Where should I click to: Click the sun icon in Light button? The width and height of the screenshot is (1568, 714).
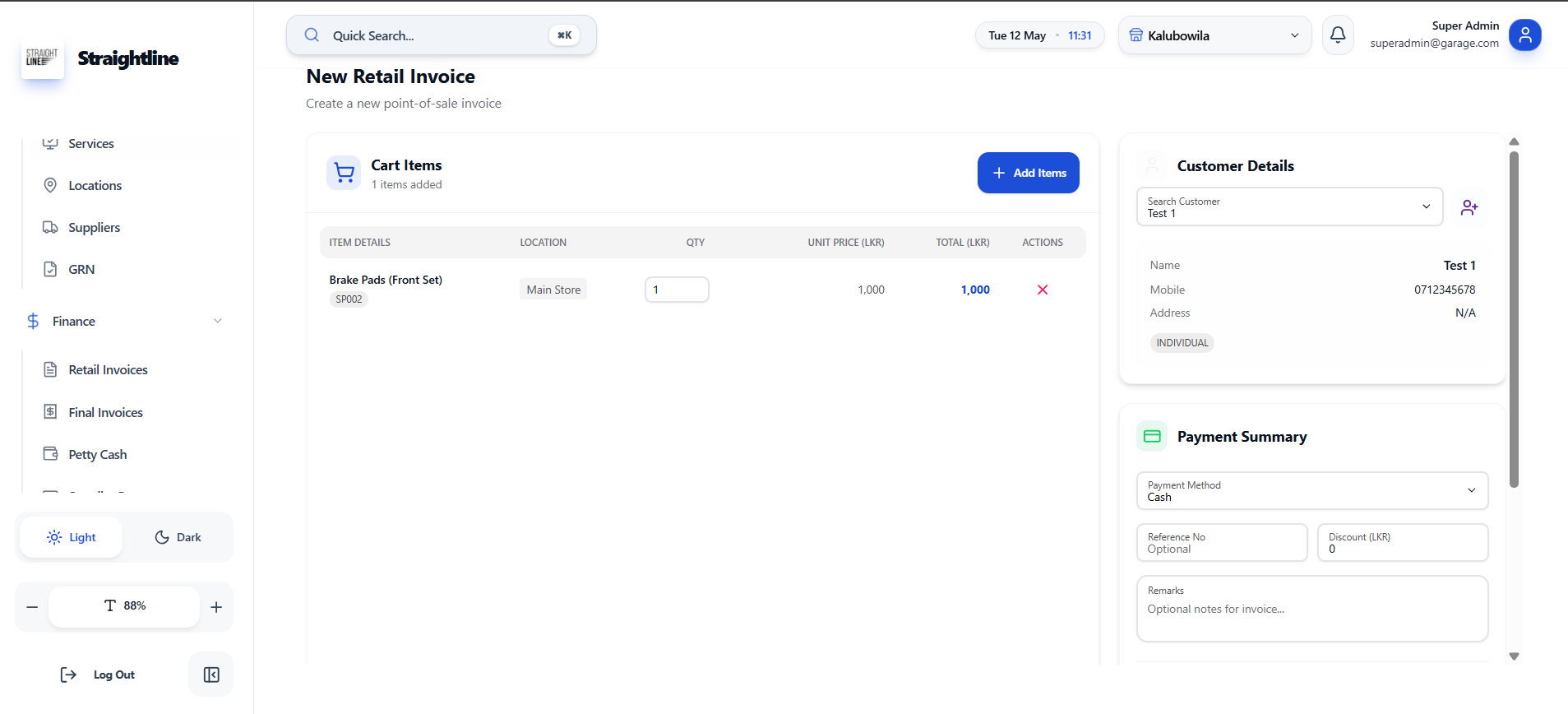coord(54,537)
